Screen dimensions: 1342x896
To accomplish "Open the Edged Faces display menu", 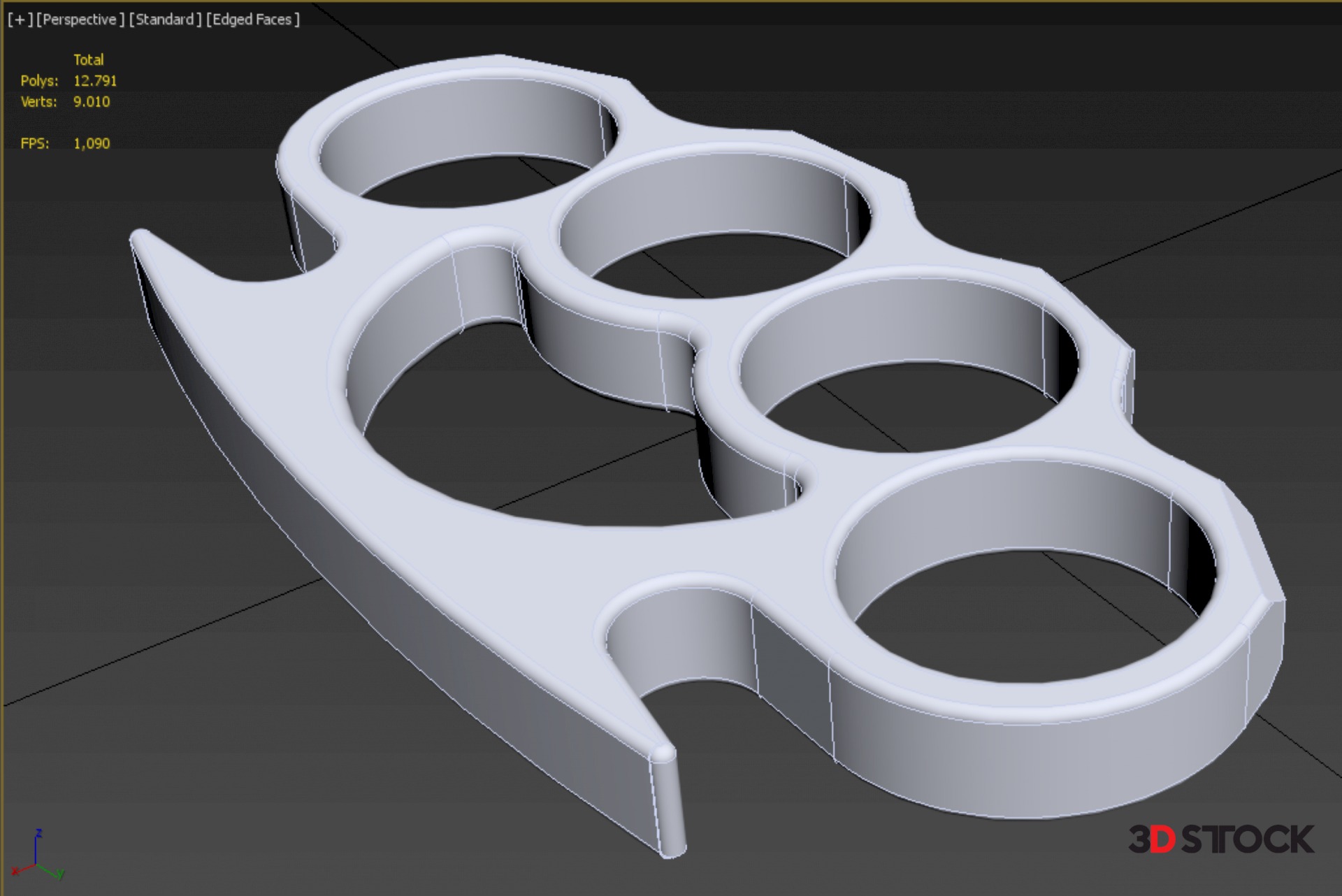I will pos(253,20).
